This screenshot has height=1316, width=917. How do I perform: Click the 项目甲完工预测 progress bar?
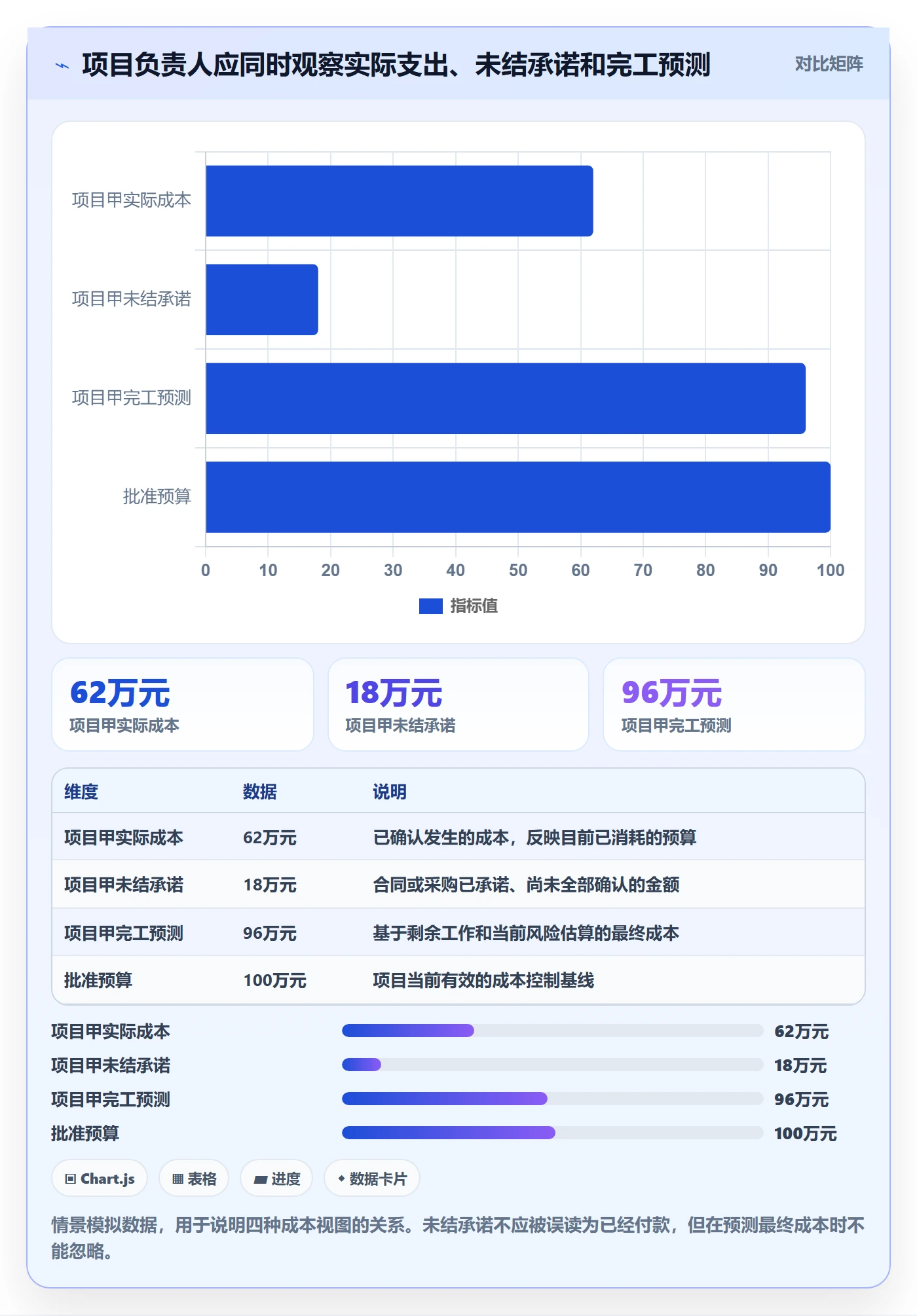(x=552, y=1099)
